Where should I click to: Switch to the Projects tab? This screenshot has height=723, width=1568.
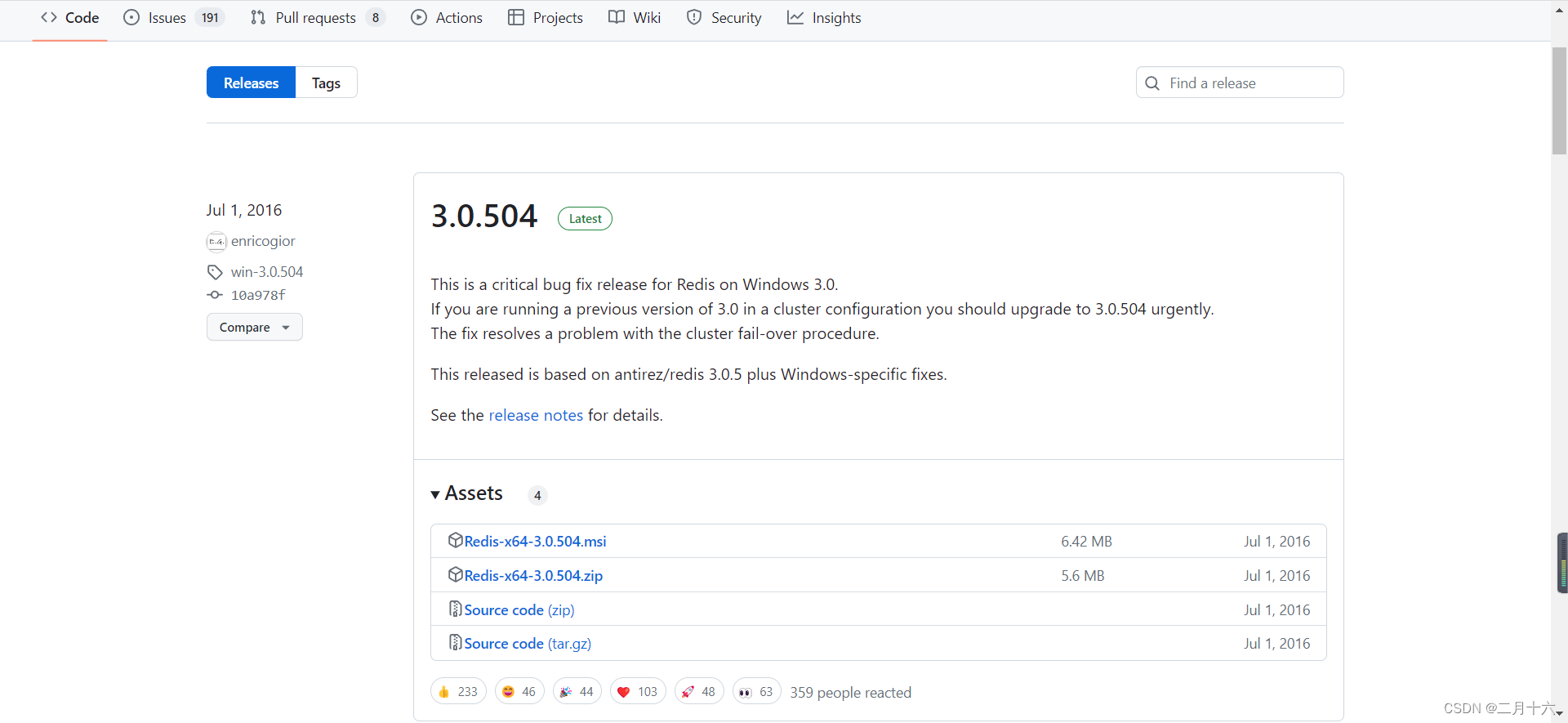pyautogui.click(x=546, y=18)
